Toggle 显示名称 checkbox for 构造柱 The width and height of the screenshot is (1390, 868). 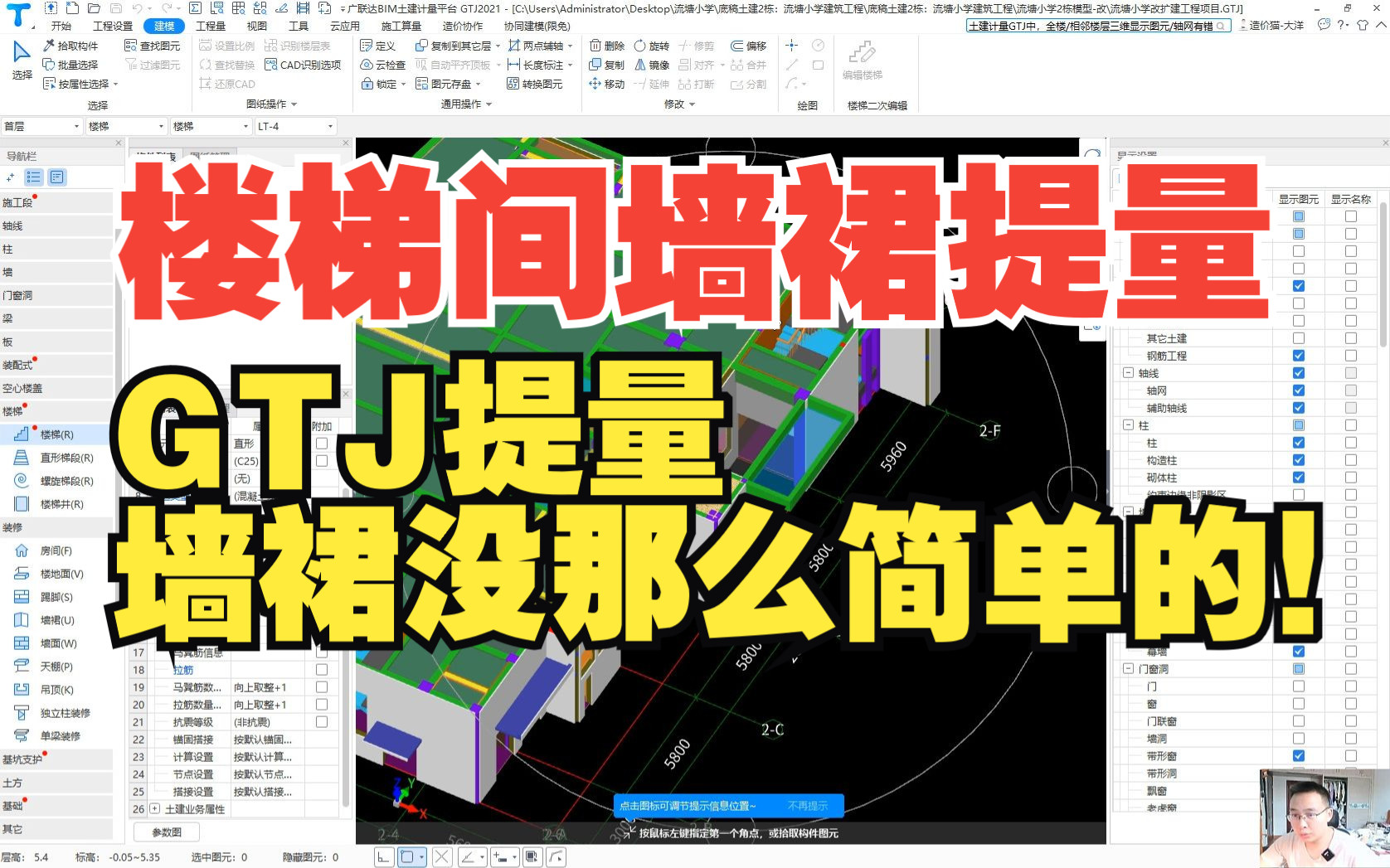[1350, 460]
